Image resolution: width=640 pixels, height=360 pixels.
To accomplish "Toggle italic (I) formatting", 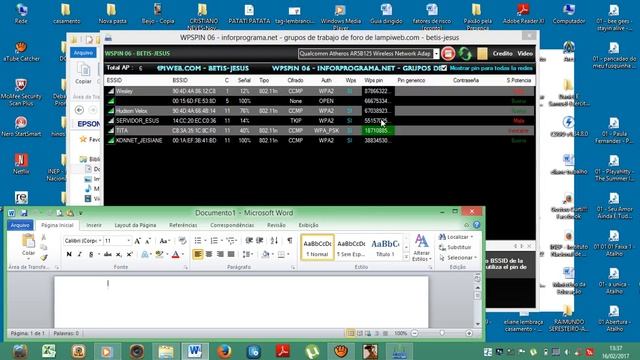I will pyautogui.click(x=80, y=254).
